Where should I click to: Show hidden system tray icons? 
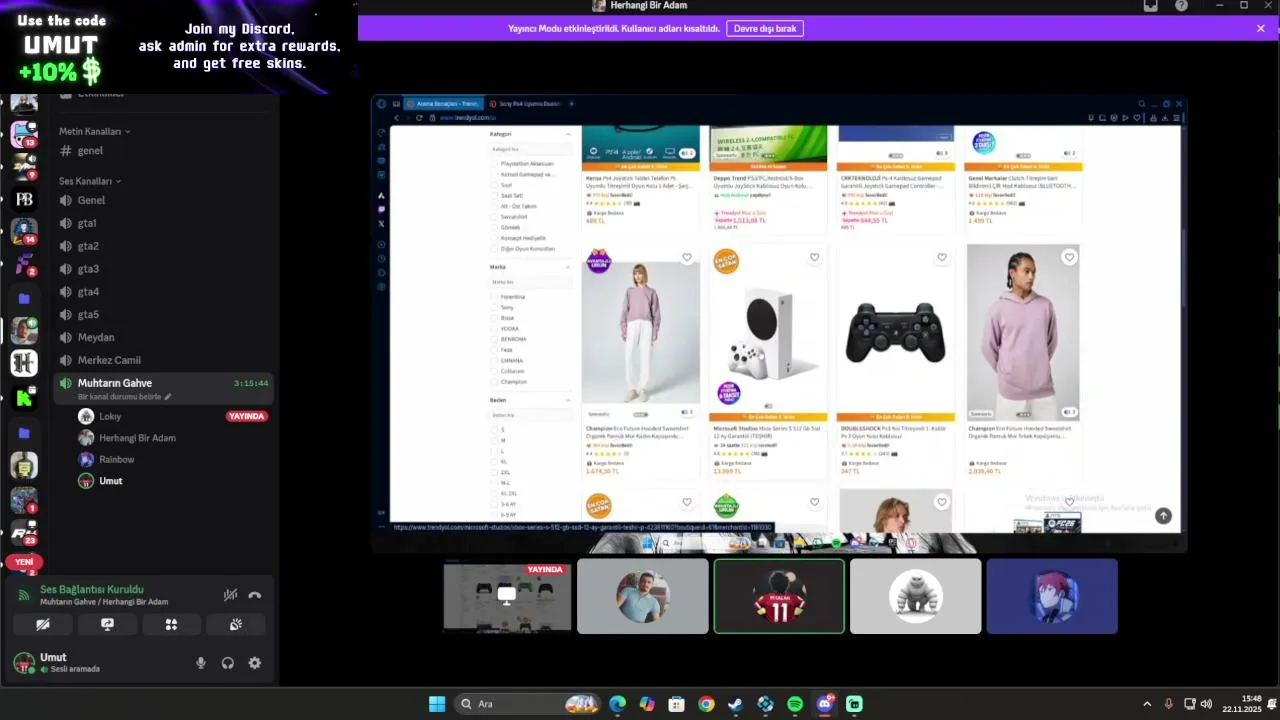tap(1147, 704)
